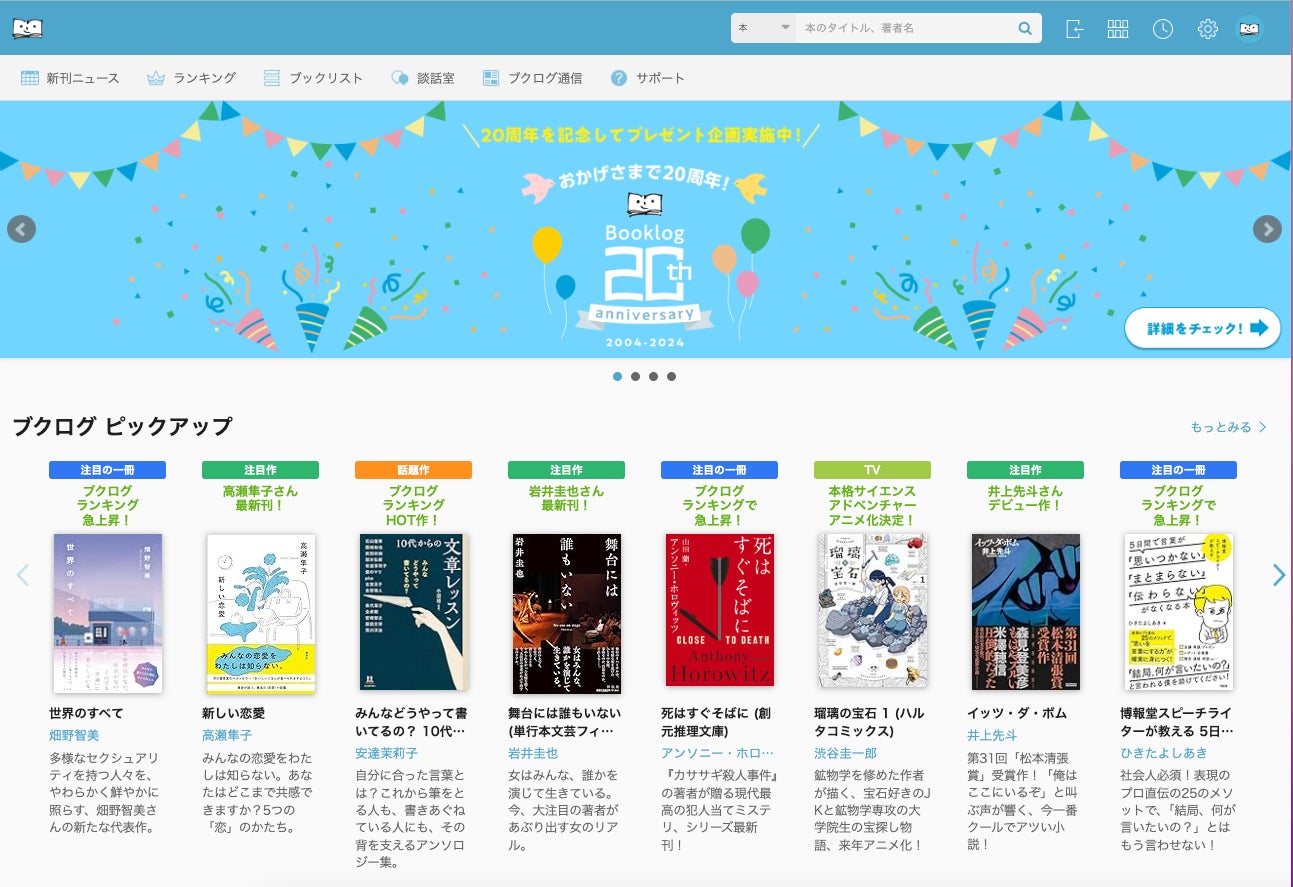Viewport: 1293px width, 887px height.
Task: Click the login door icon in the header
Action: click(x=1074, y=29)
